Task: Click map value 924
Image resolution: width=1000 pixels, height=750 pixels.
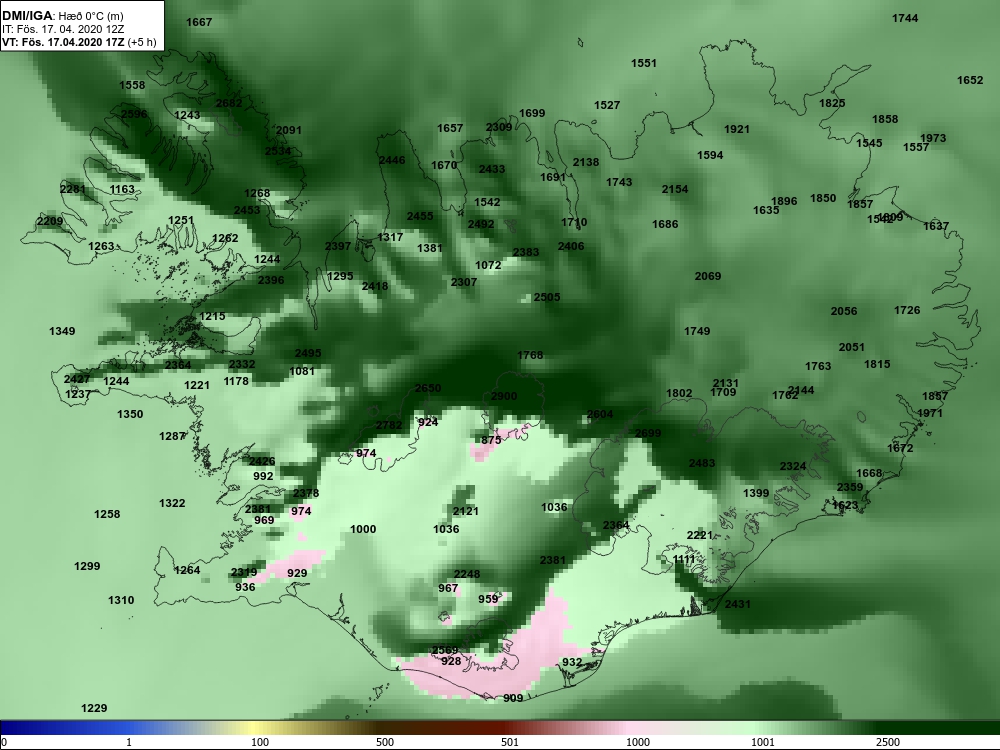Action: pyautogui.click(x=428, y=422)
